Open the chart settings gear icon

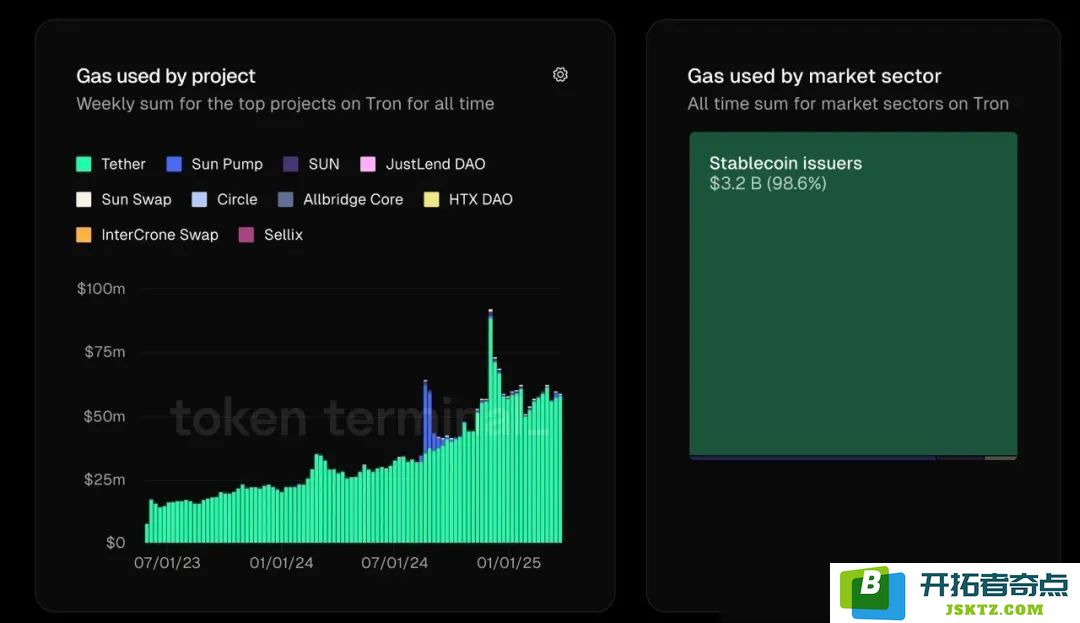pyautogui.click(x=560, y=74)
